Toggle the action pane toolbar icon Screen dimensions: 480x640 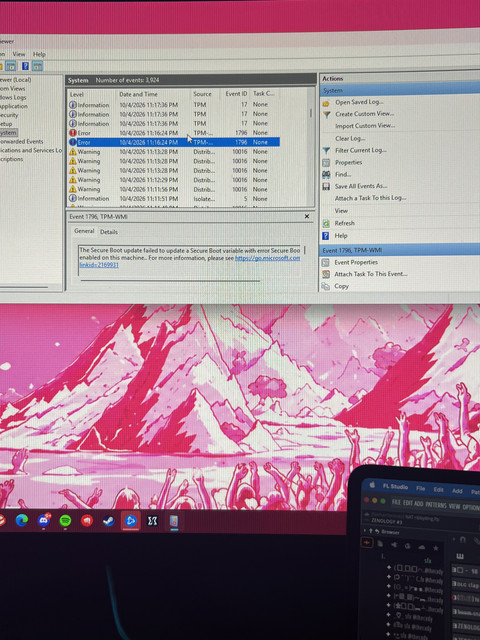[x=37, y=66]
